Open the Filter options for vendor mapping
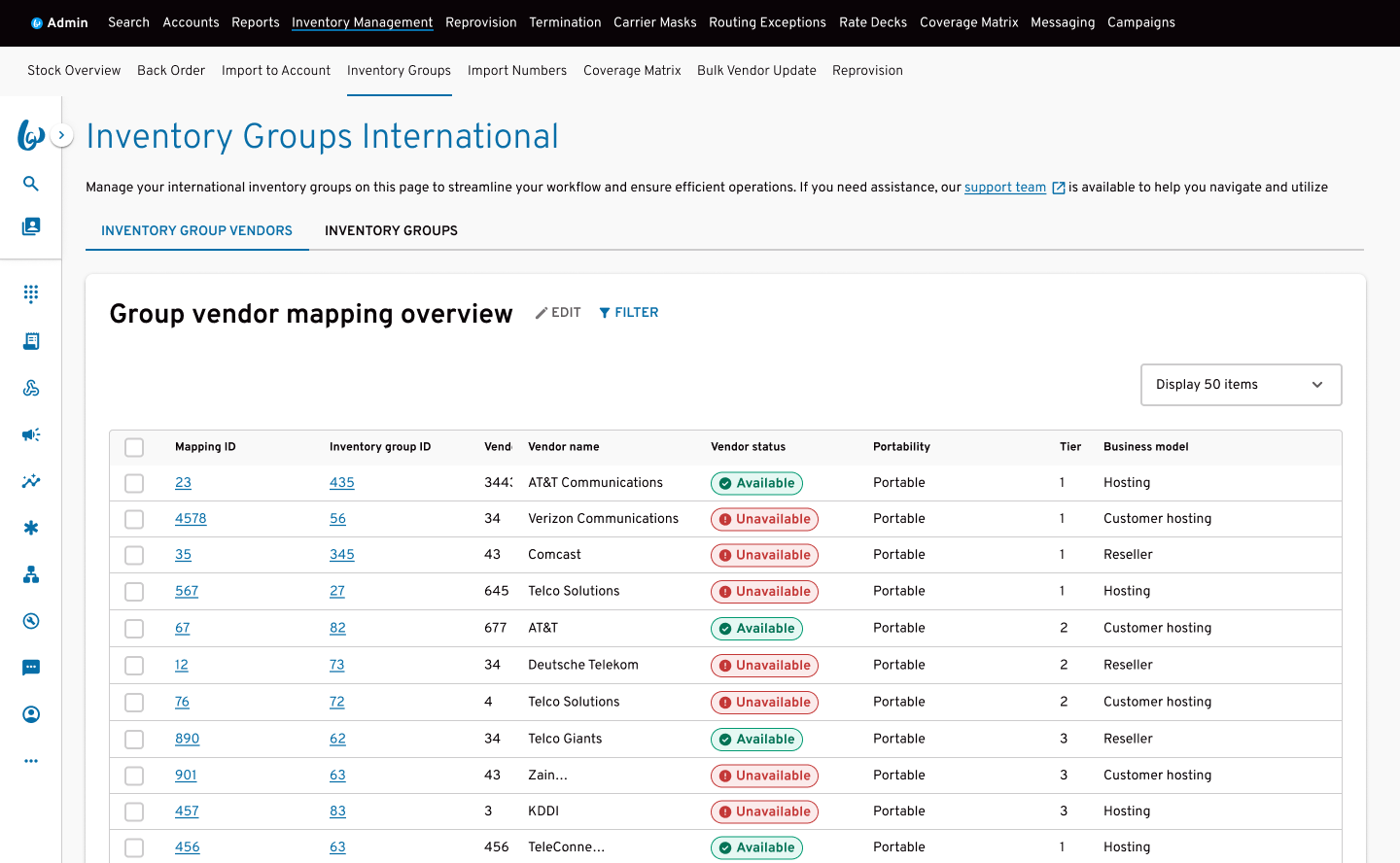Image resolution: width=1400 pixels, height=863 pixels. click(x=629, y=313)
